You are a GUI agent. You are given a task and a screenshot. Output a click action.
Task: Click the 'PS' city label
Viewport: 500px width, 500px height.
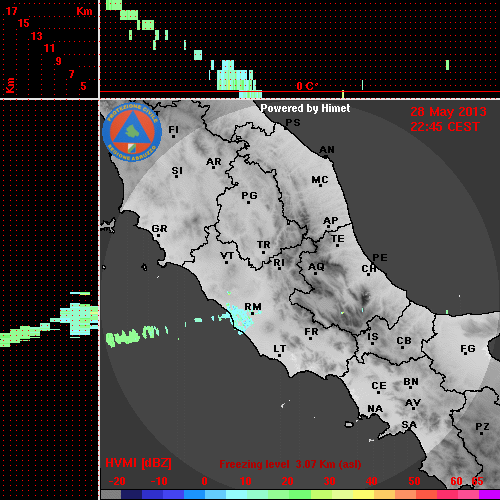[x=293, y=123]
